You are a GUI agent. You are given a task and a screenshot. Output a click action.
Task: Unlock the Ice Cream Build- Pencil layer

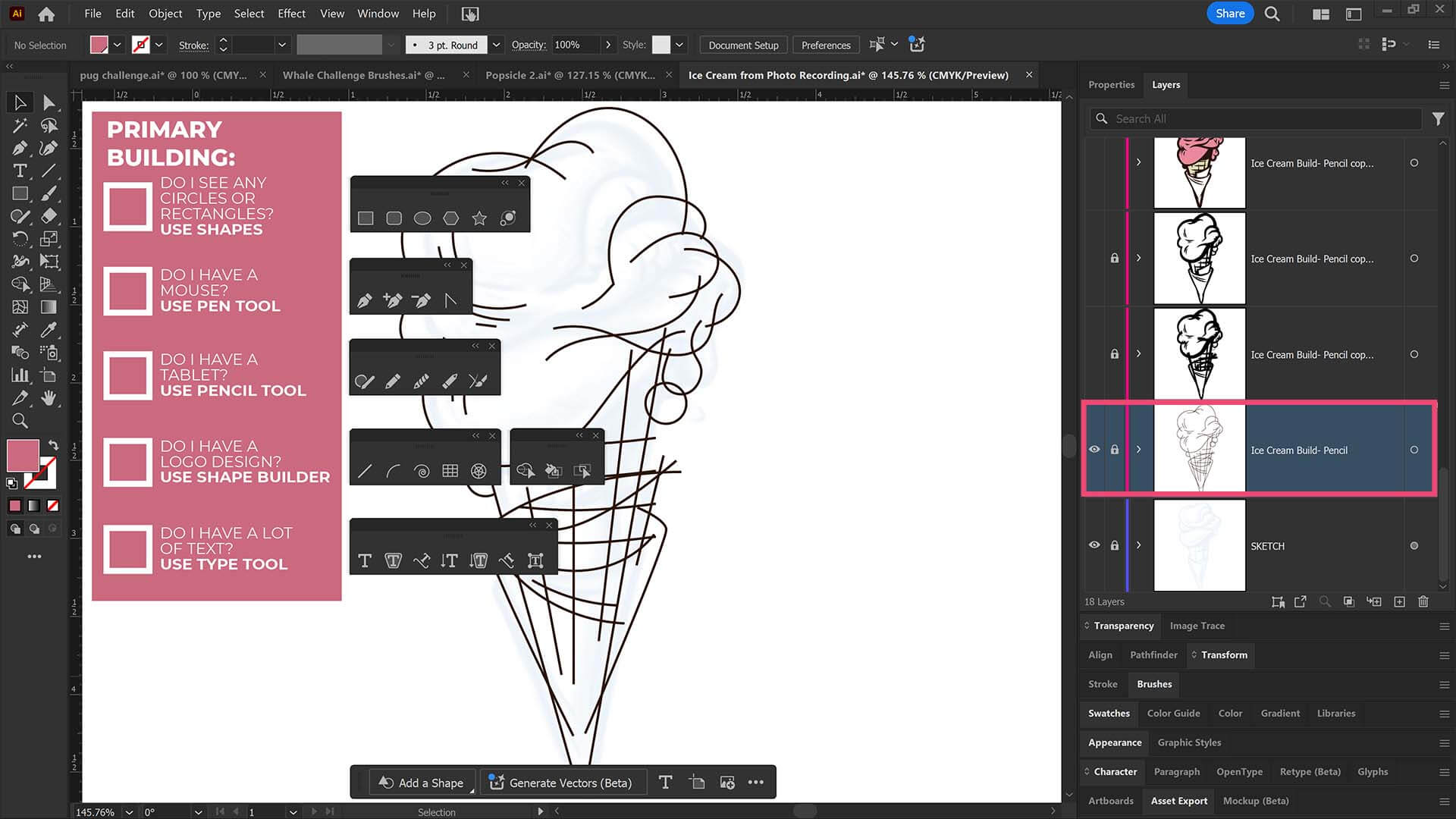1115,450
